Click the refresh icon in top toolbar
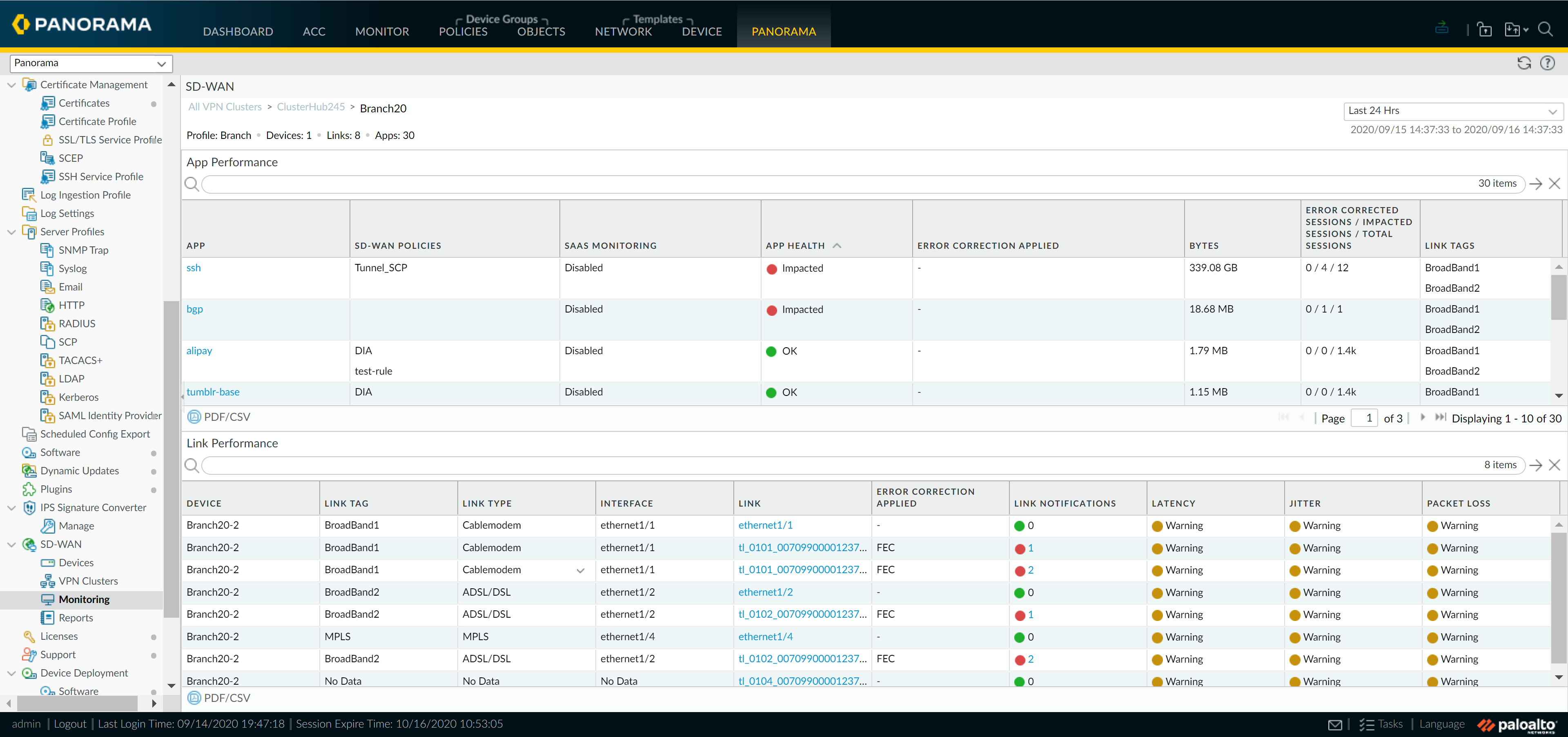This screenshot has width=1568, height=737. 1523,63
